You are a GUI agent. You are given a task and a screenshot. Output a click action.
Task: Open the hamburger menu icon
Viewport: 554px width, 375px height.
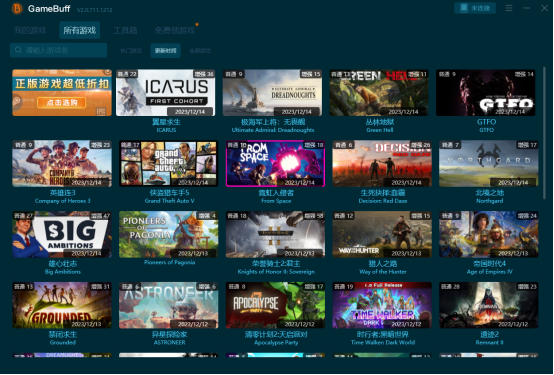pyautogui.click(x=509, y=8)
